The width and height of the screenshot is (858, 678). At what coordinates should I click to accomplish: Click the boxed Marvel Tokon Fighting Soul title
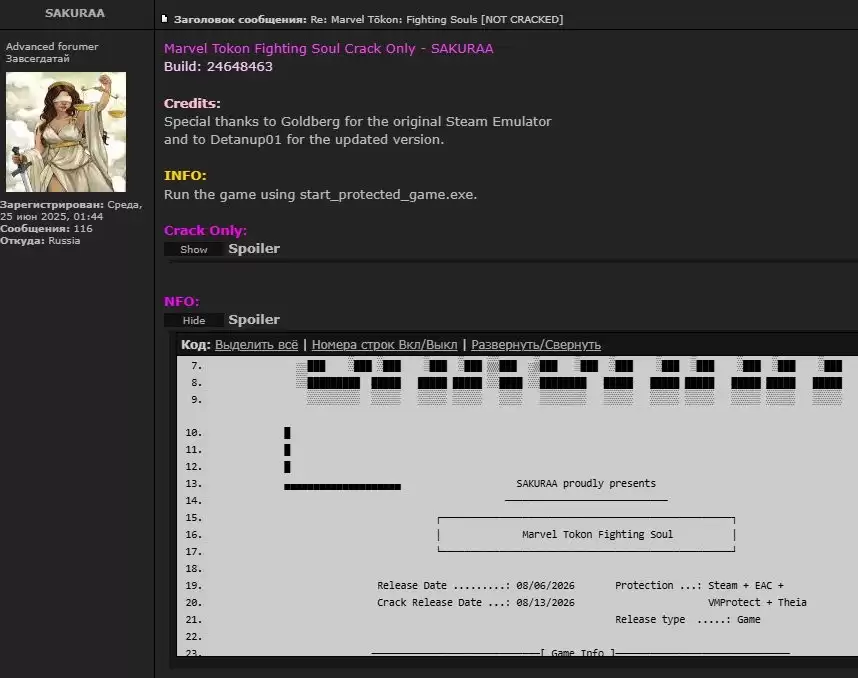pos(597,534)
